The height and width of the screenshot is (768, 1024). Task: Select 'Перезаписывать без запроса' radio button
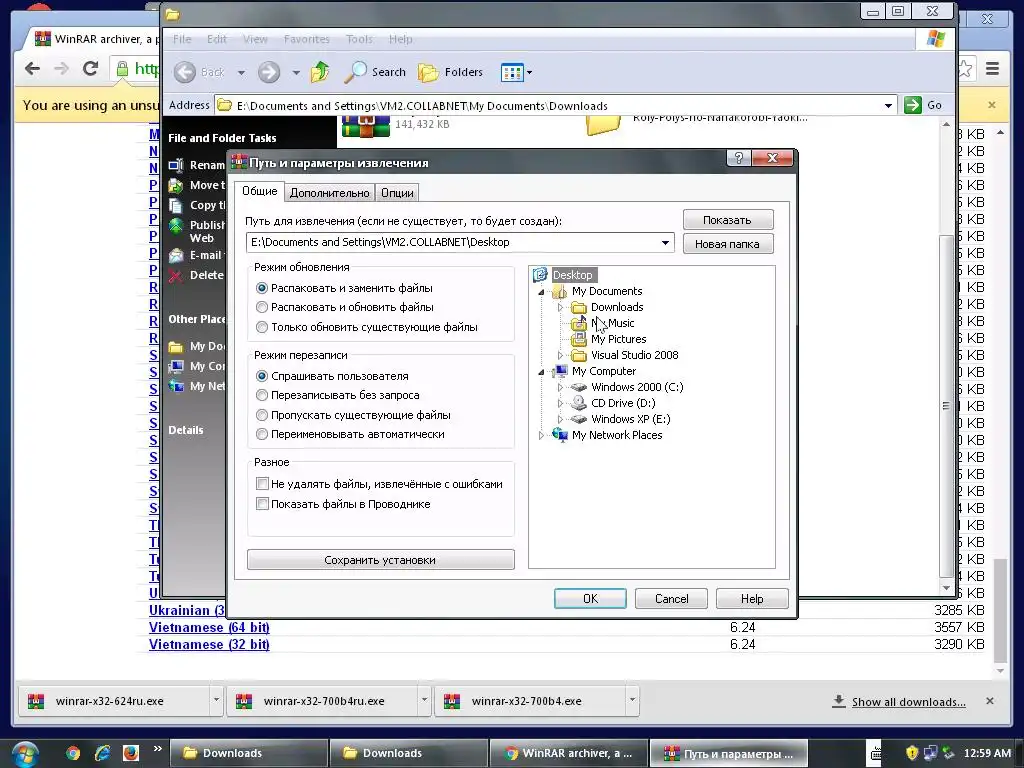pyautogui.click(x=262, y=395)
